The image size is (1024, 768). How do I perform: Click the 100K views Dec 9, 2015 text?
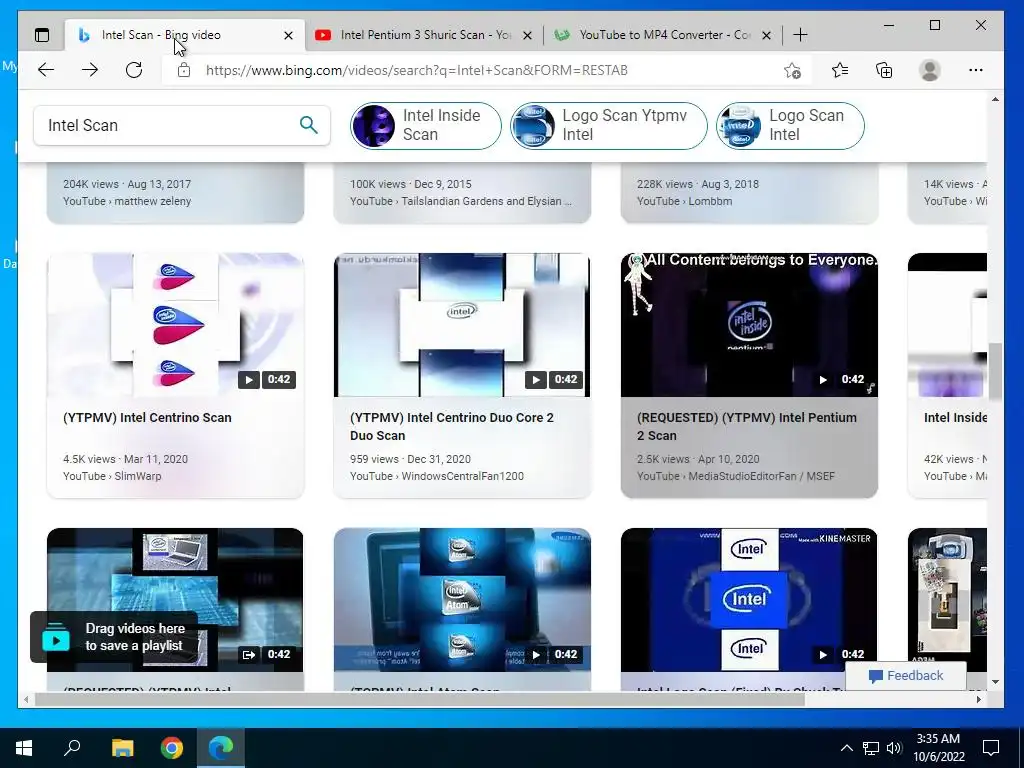pos(410,184)
